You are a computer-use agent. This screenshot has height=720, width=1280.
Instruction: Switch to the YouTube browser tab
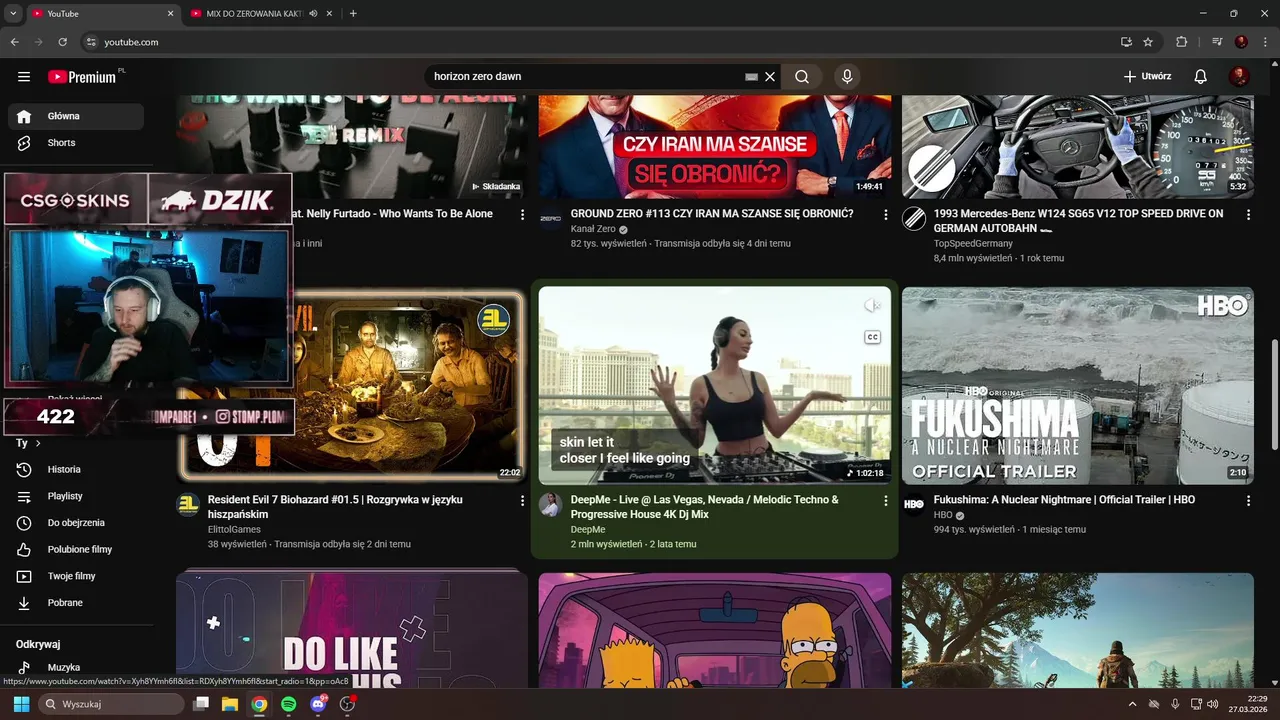pyautogui.click(x=102, y=14)
